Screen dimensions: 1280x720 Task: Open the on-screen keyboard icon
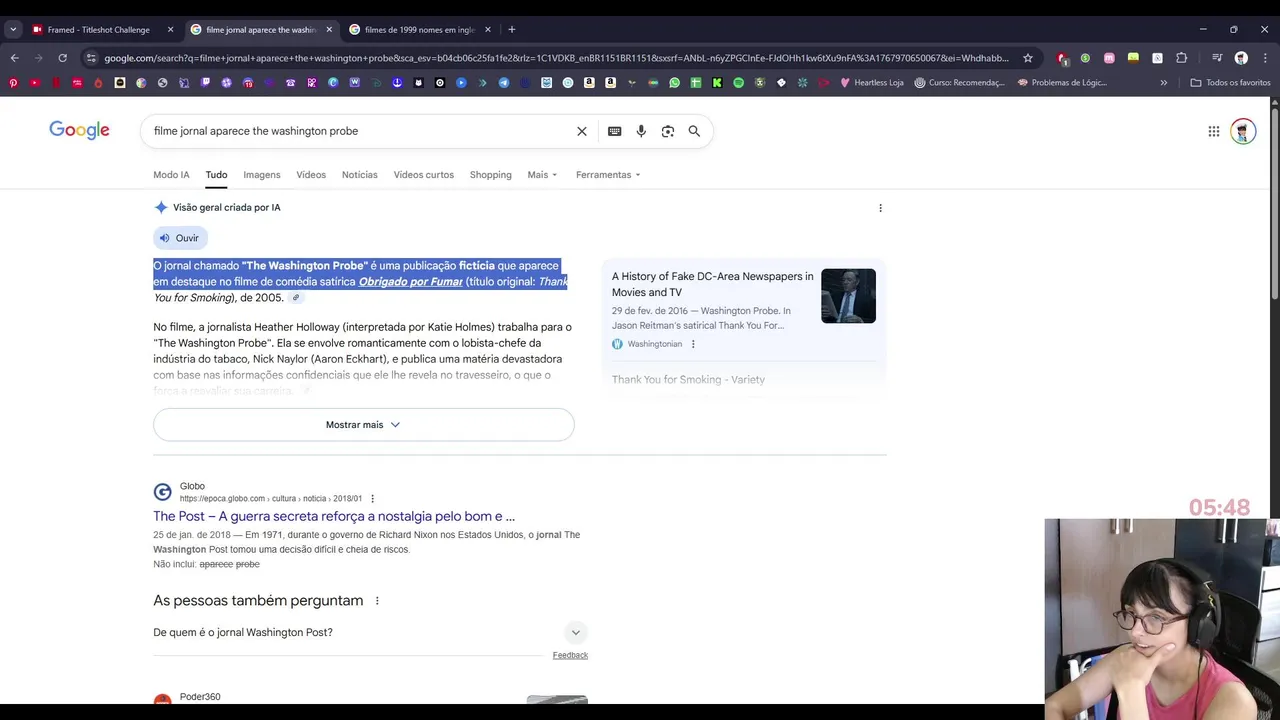(614, 131)
